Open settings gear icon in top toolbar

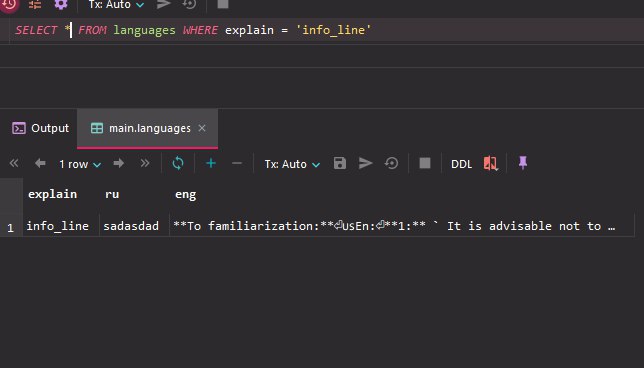point(61,4)
